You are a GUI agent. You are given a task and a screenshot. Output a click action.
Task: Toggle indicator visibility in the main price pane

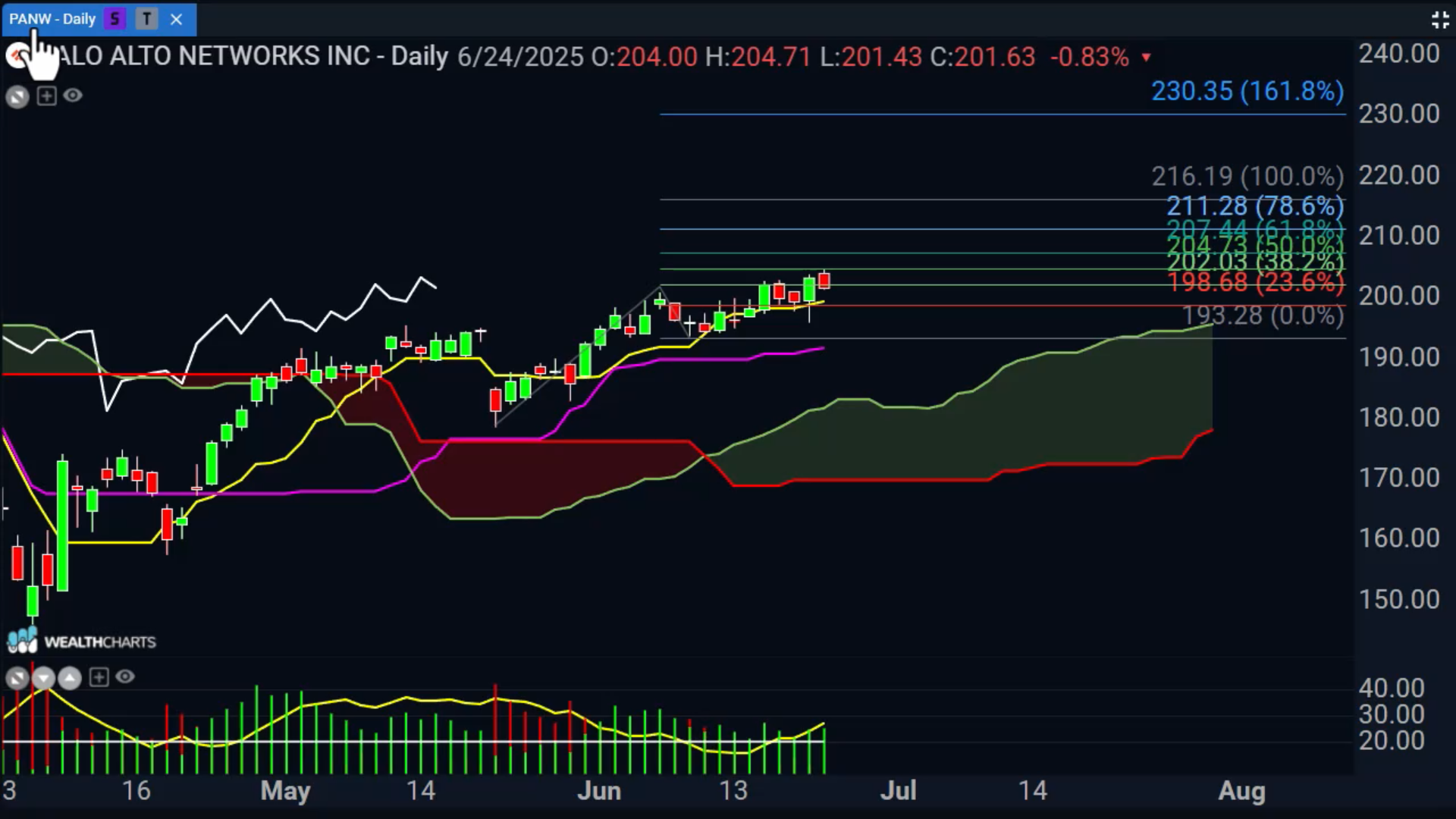coord(73,96)
